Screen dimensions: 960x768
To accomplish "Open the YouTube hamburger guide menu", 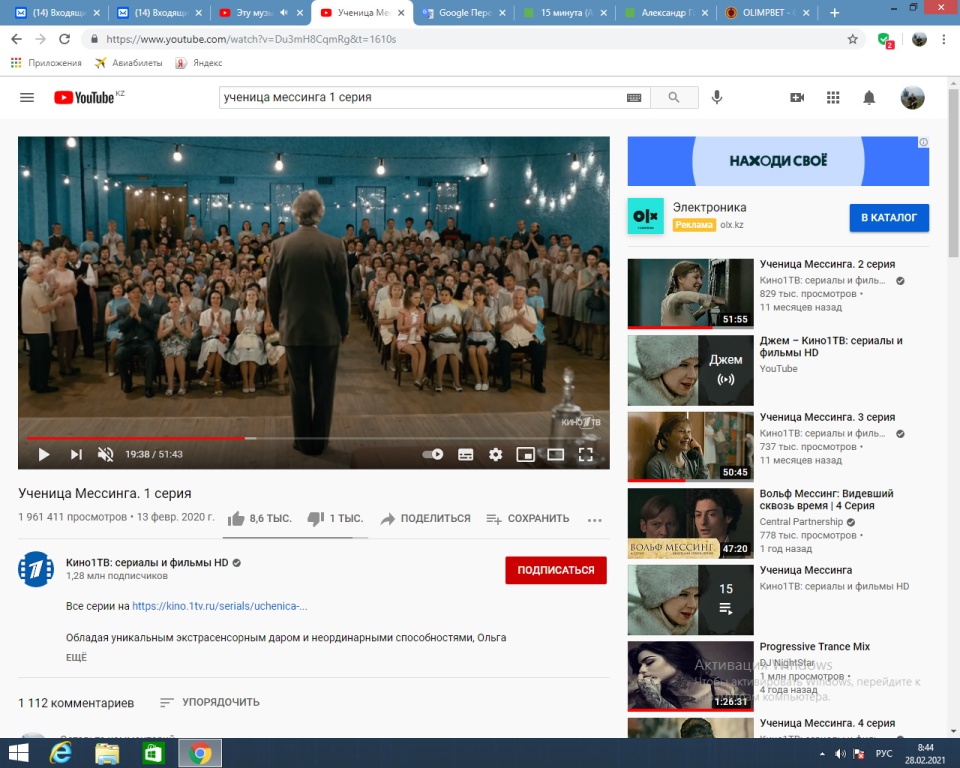I will 27,97.
